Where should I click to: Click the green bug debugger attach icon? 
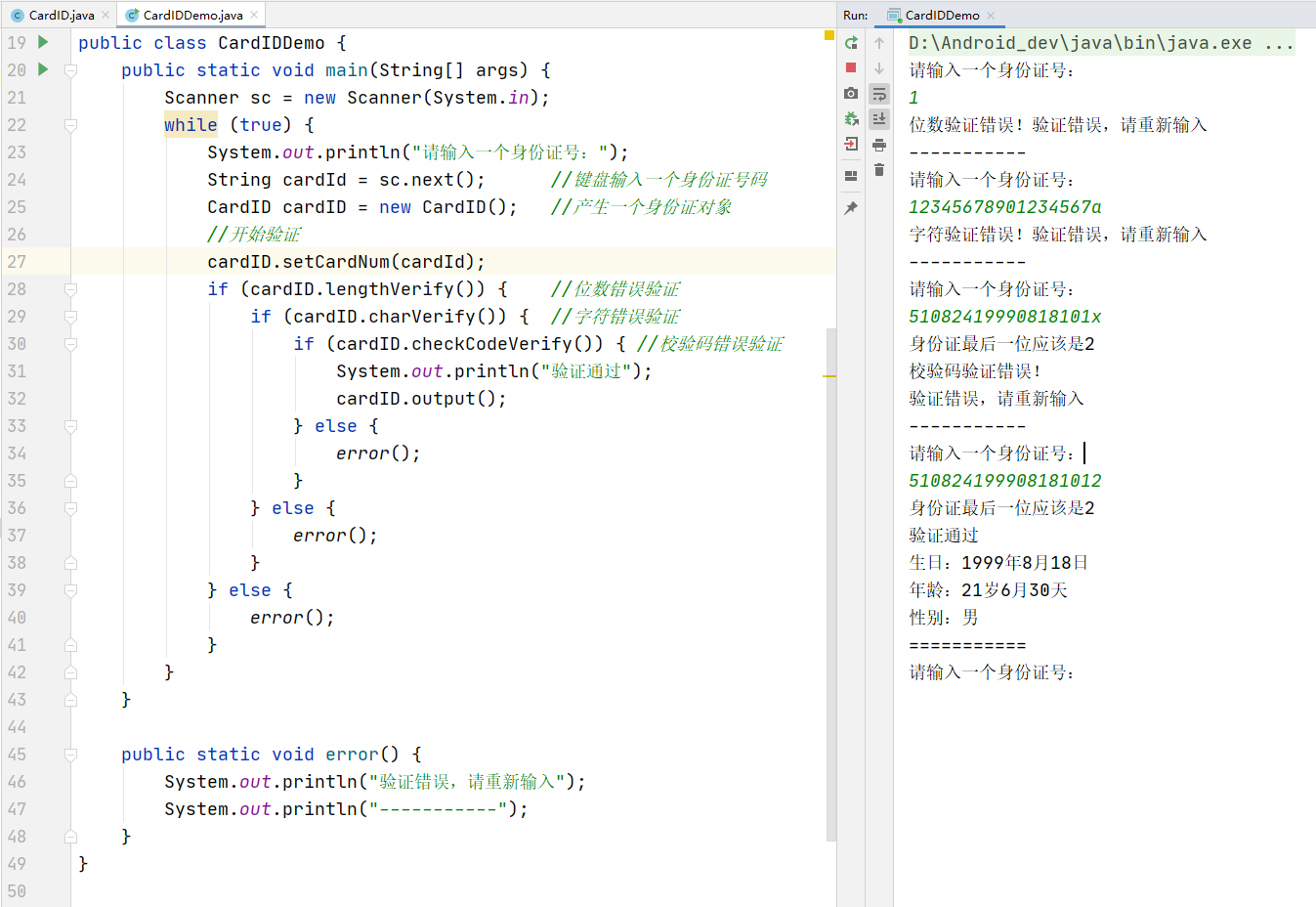click(851, 118)
